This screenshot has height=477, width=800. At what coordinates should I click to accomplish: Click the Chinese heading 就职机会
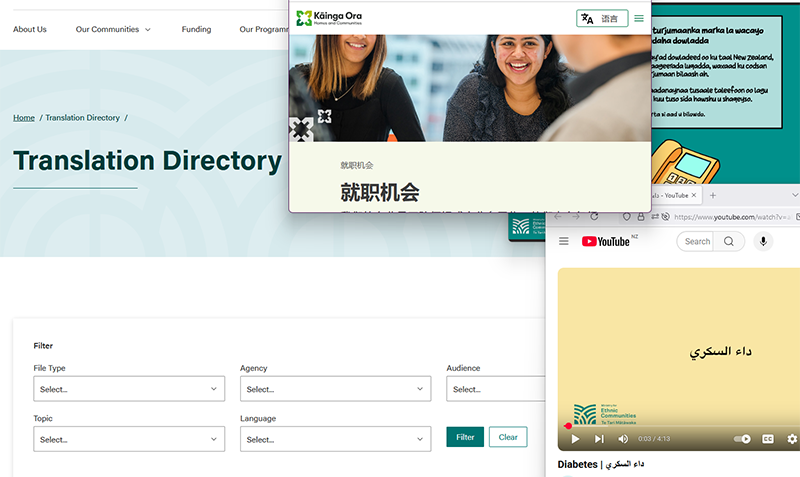click(380, 193)
